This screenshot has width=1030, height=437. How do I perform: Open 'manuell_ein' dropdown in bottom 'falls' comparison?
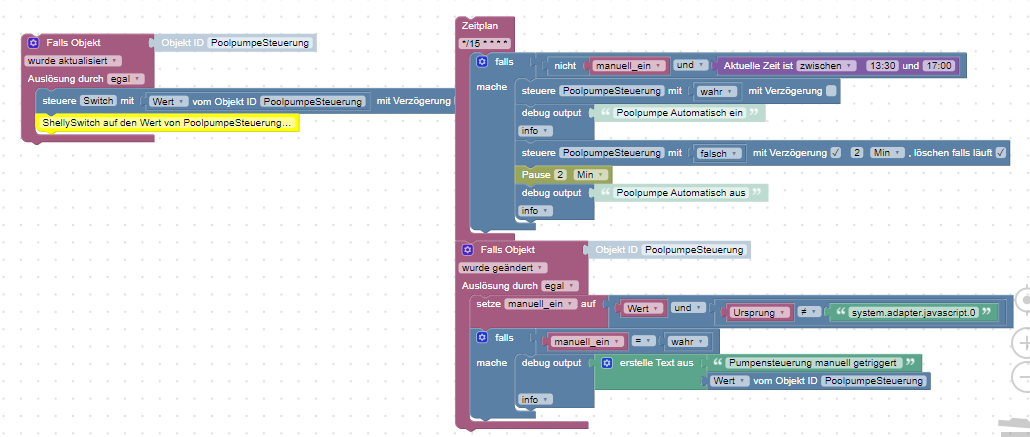(x=587, y=342)
